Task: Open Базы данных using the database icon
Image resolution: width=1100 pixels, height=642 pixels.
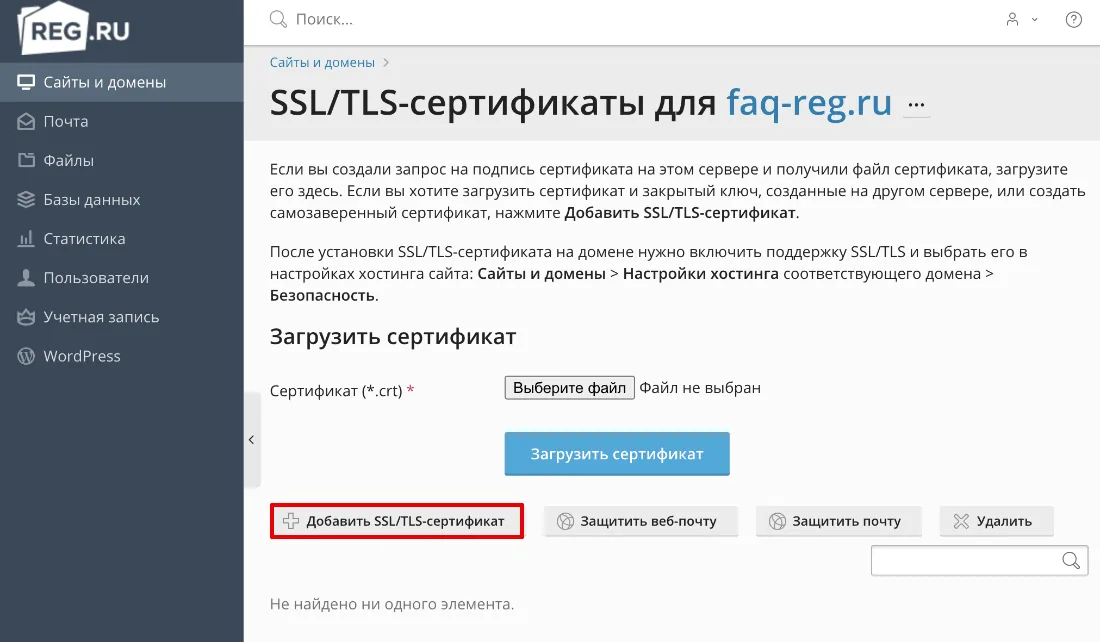Action: [26, 199]
